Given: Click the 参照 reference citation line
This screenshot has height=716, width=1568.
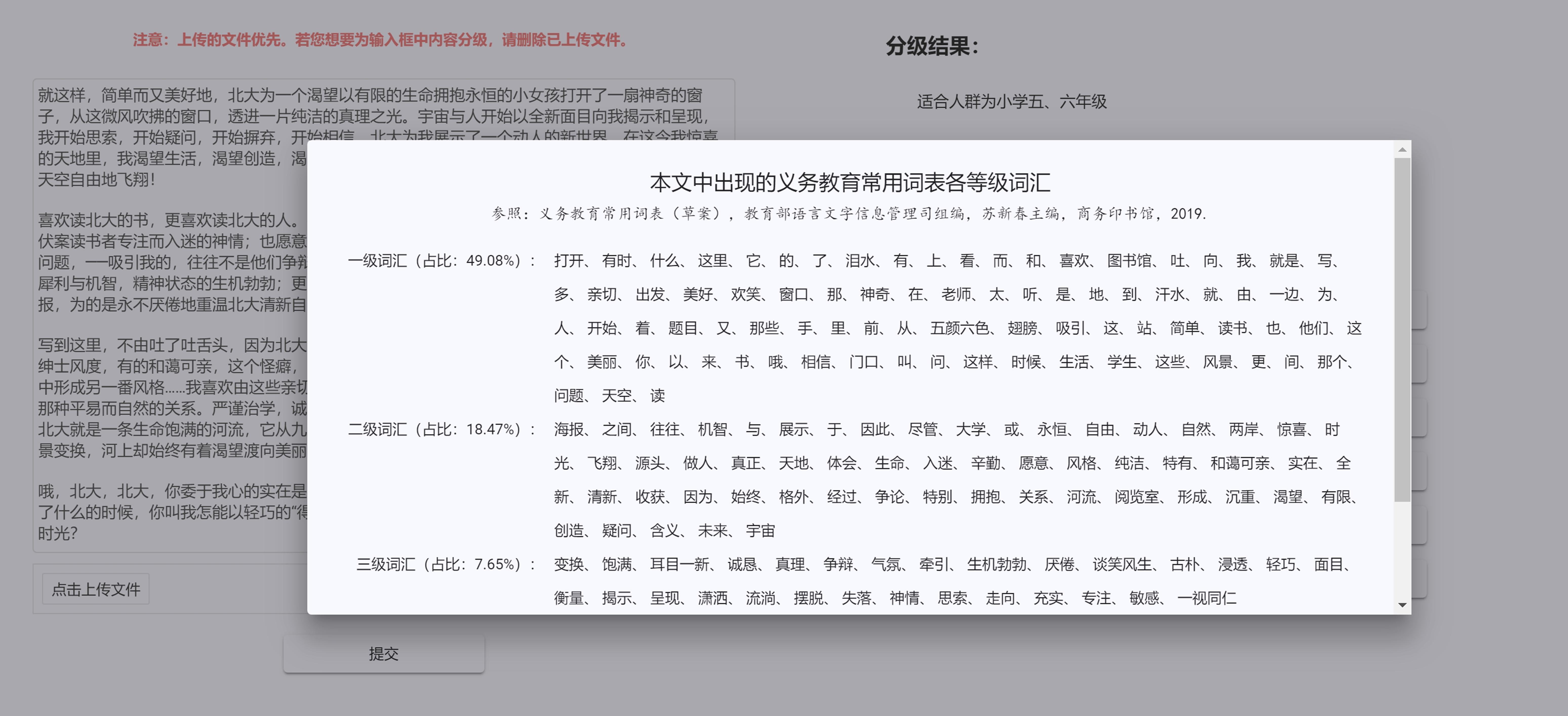Looking at the screenshot, I should pos(848,214).
